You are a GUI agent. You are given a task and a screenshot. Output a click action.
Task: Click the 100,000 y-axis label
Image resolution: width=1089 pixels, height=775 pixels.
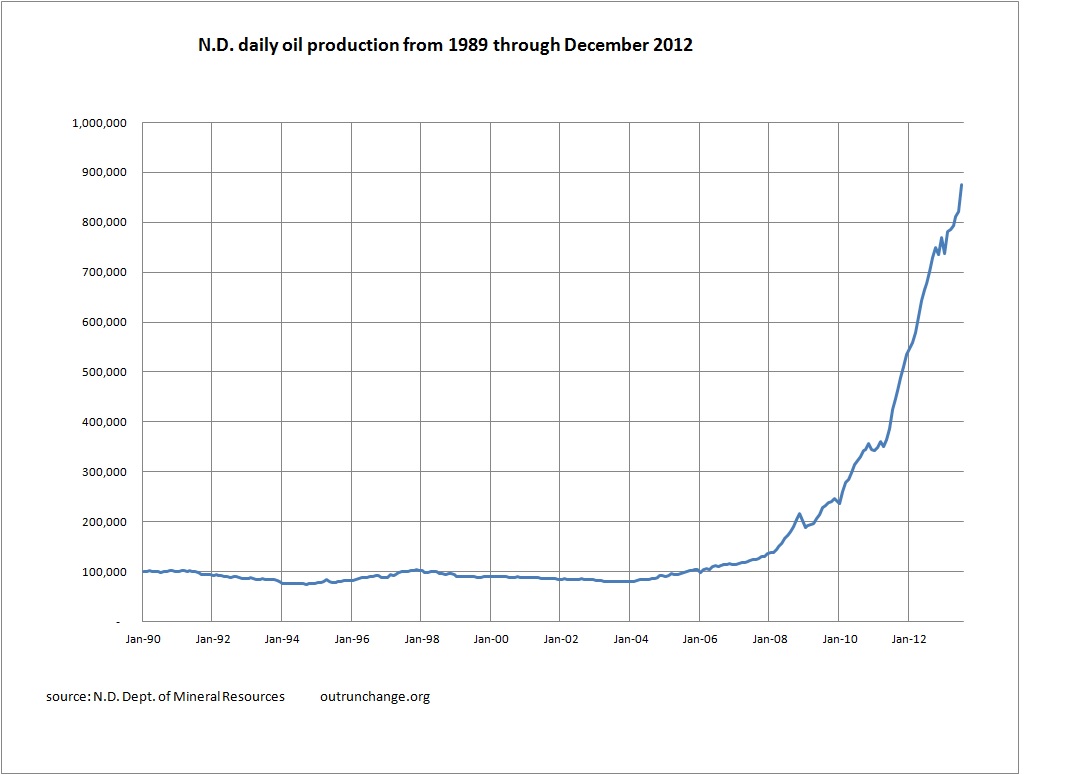coord(103,572)
